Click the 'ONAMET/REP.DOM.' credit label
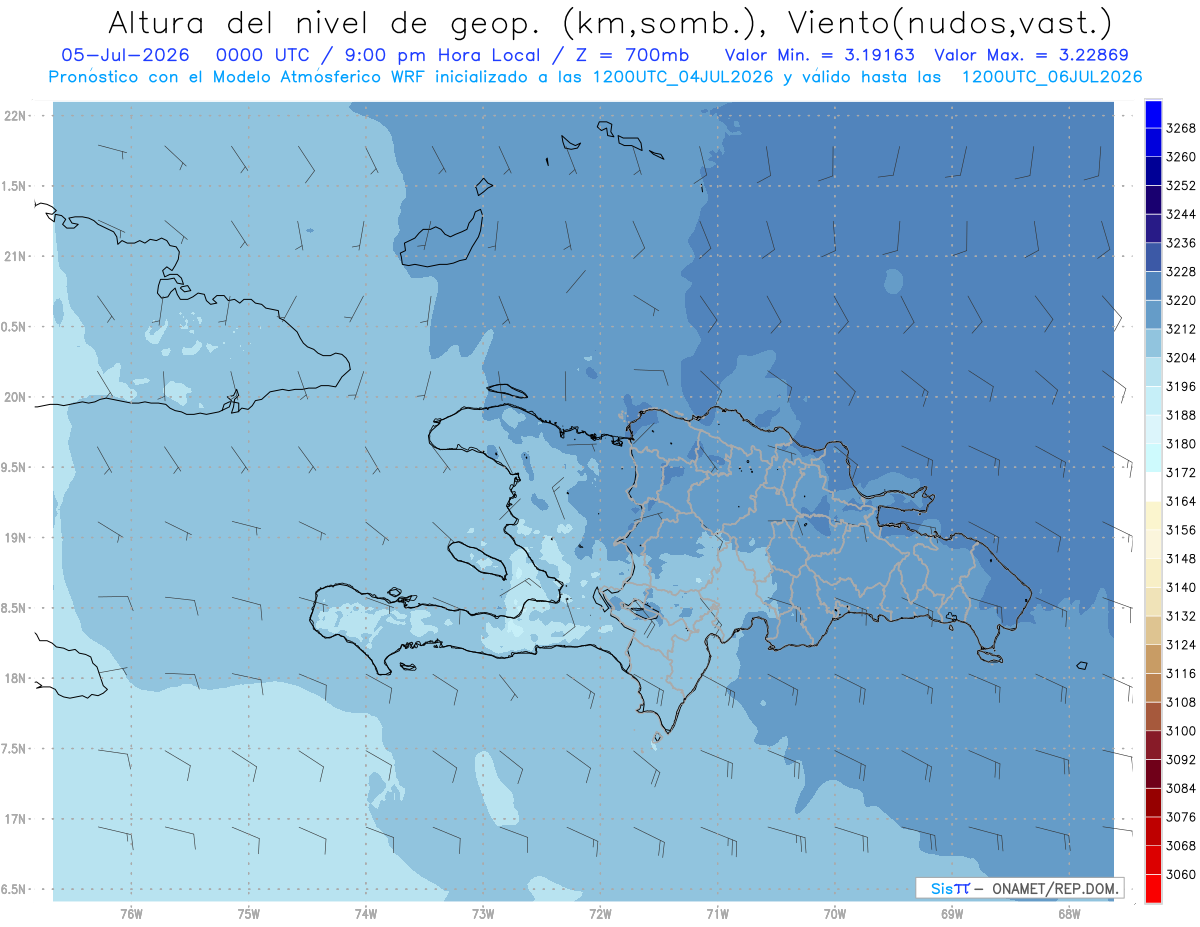The height and width of the screenshot is (927, 1200). click(x=1056, y=888)
